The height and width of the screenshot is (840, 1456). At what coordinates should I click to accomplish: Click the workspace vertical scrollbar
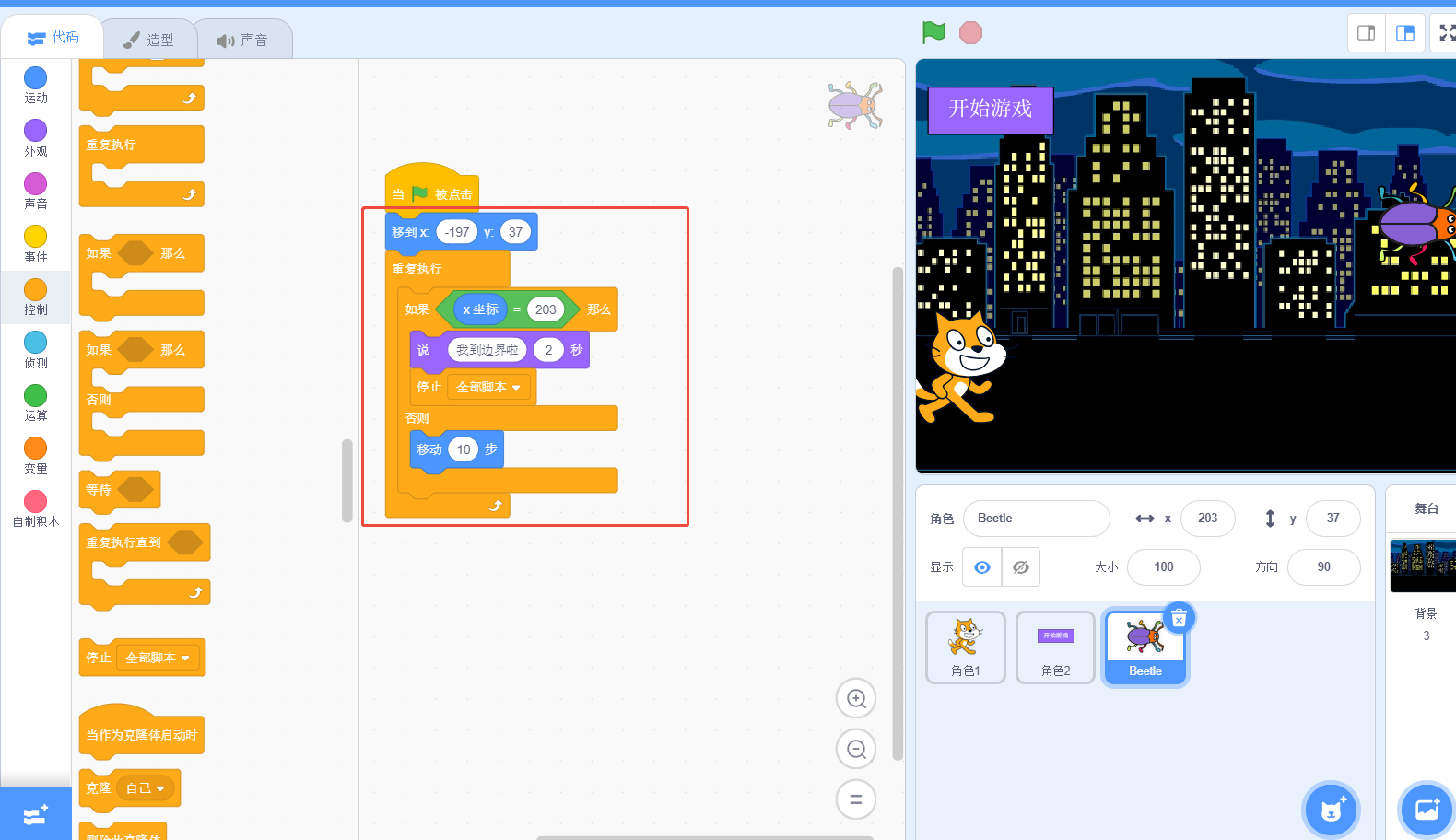898,513
